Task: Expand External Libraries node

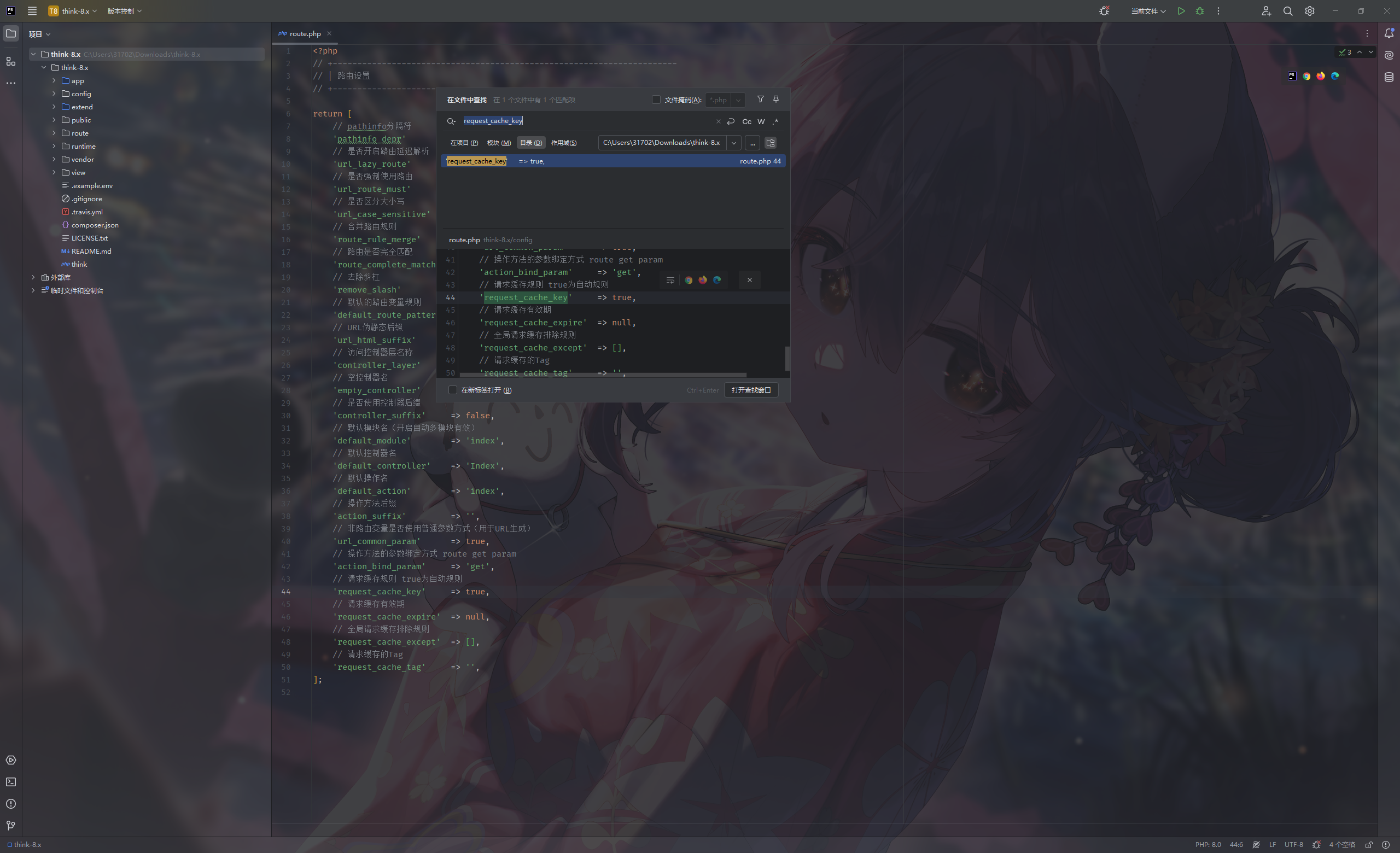Action: 33,277
